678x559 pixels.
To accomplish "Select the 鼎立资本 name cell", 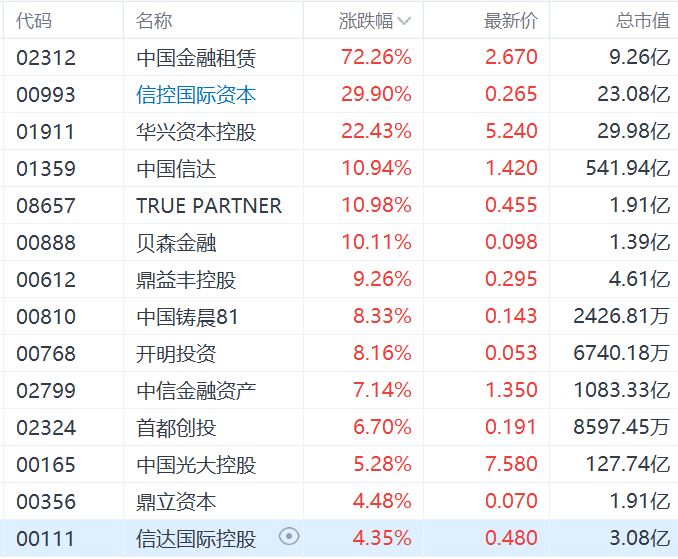I will click(176, 502).
